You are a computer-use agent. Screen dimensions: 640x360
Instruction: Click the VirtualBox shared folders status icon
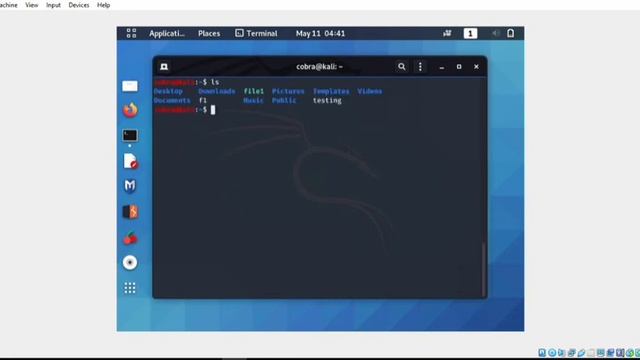tap(591, 353)
